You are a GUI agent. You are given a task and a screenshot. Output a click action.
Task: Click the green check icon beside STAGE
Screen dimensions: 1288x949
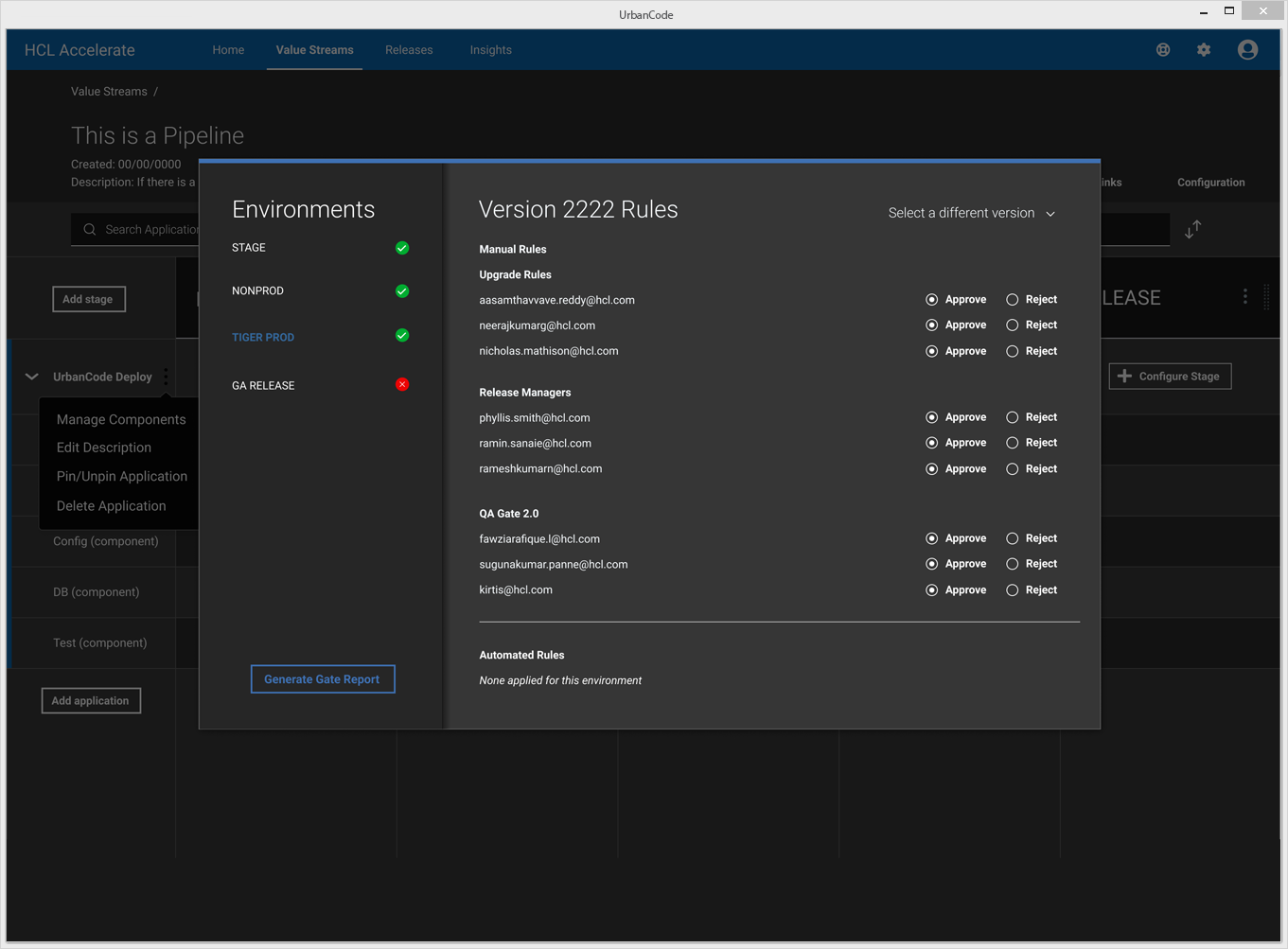(402, 248)
